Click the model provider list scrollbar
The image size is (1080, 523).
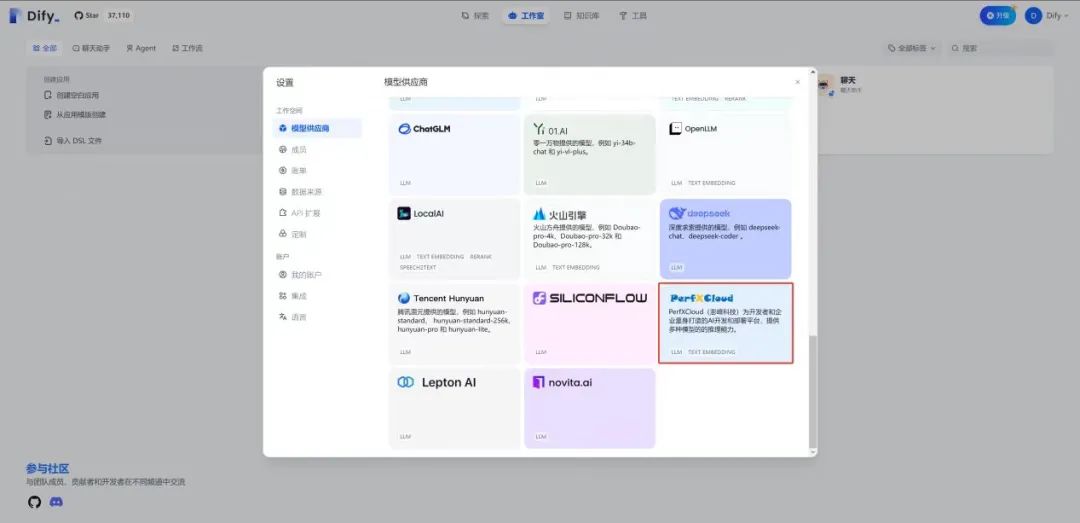click(x=812, y=391)
